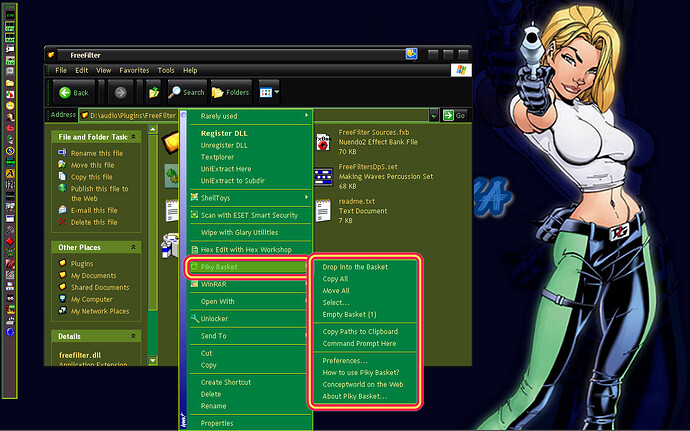Open the Favorites menu
The image size is (690, 431).
pos(133,71)
